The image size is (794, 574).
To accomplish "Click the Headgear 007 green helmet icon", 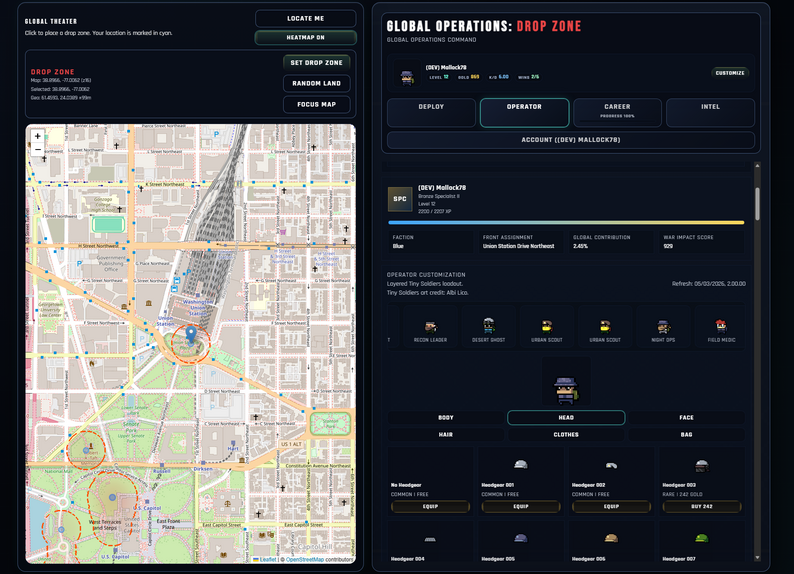I will (x=701, y=538).
